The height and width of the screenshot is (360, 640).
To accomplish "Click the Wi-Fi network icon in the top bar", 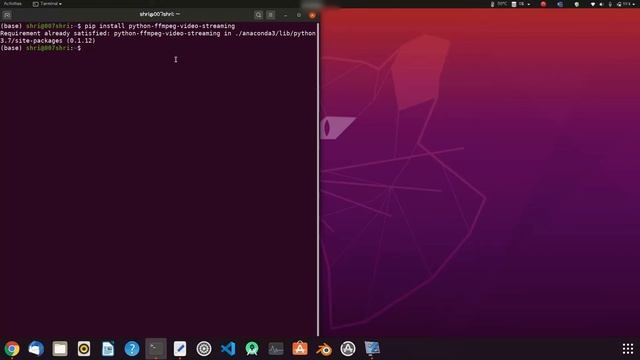I will click(x=593, y=4).
